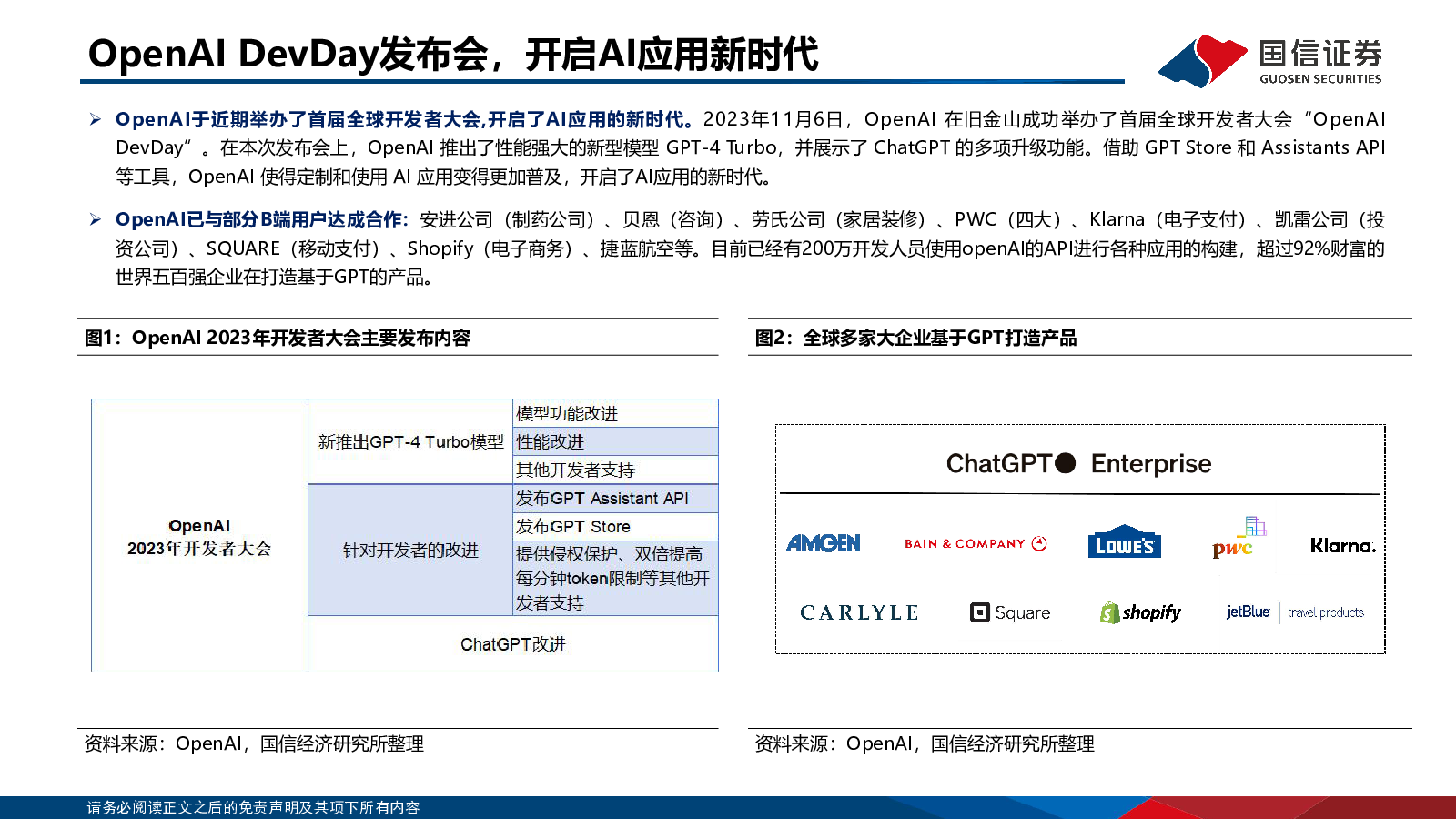Viewport: 1456px width, 819px height.
Task: Click the right source note under figure 2
Action: click(x=925, y=743)
